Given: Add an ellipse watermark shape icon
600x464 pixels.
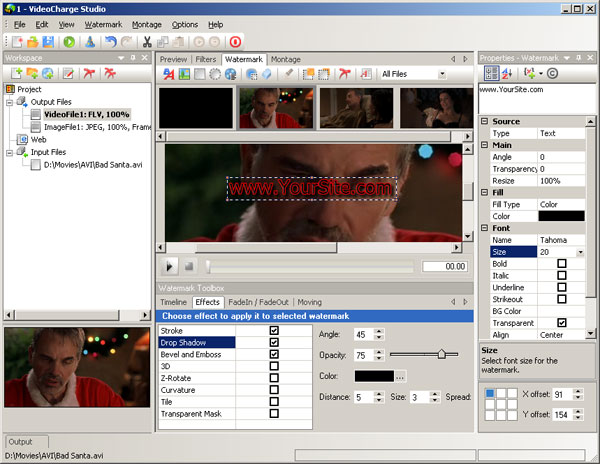Looking at the screenshot, I should (215, 74).
